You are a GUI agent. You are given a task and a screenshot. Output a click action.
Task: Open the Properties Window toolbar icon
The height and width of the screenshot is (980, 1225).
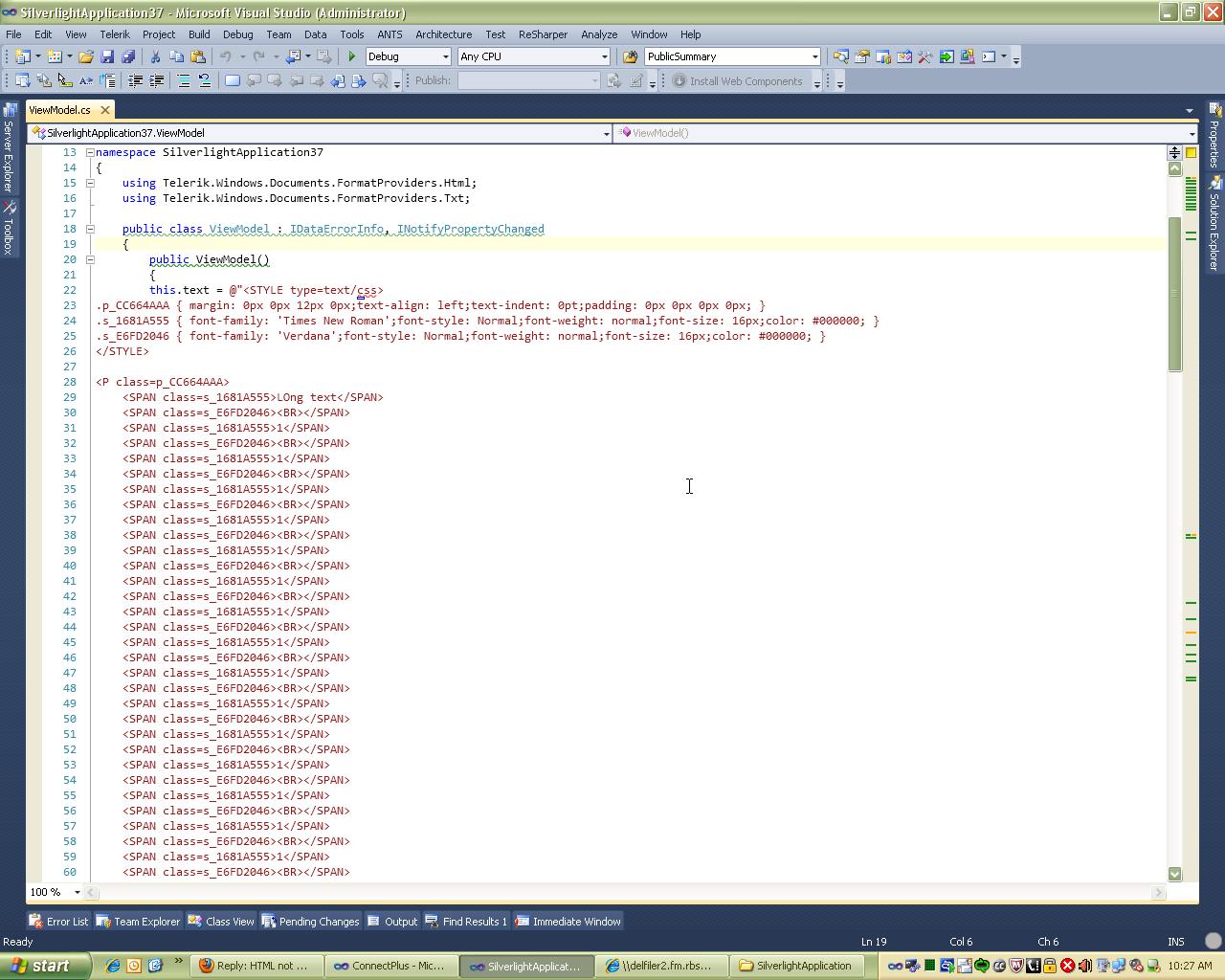[x=862, y=56]
